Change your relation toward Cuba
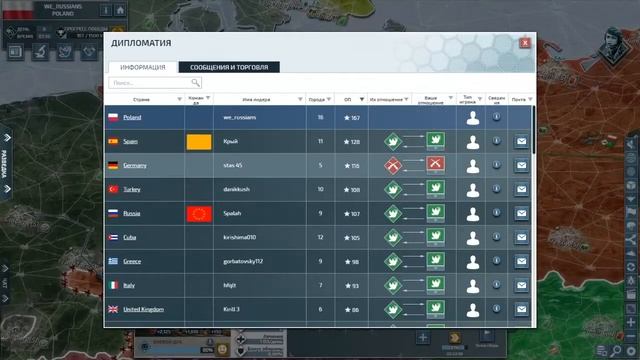The width and height of the screenshot is (640, 360). tap(436, 237)
